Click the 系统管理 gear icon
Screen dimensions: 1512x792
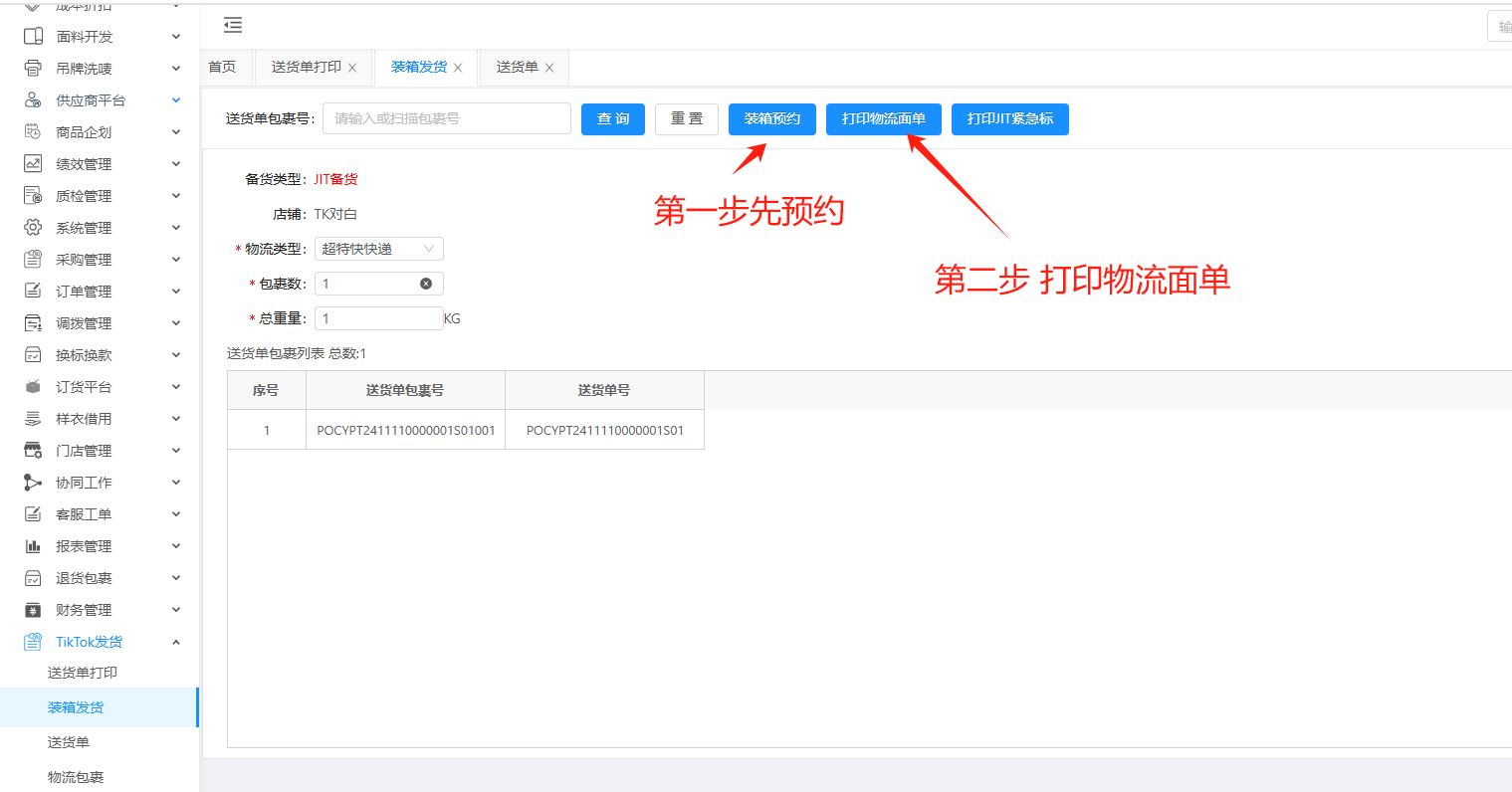pyautogui.click(x=33, y=228)
